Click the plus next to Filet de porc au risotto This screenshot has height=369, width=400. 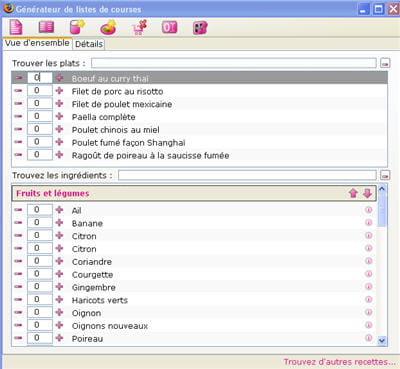(x=59, y=91)
